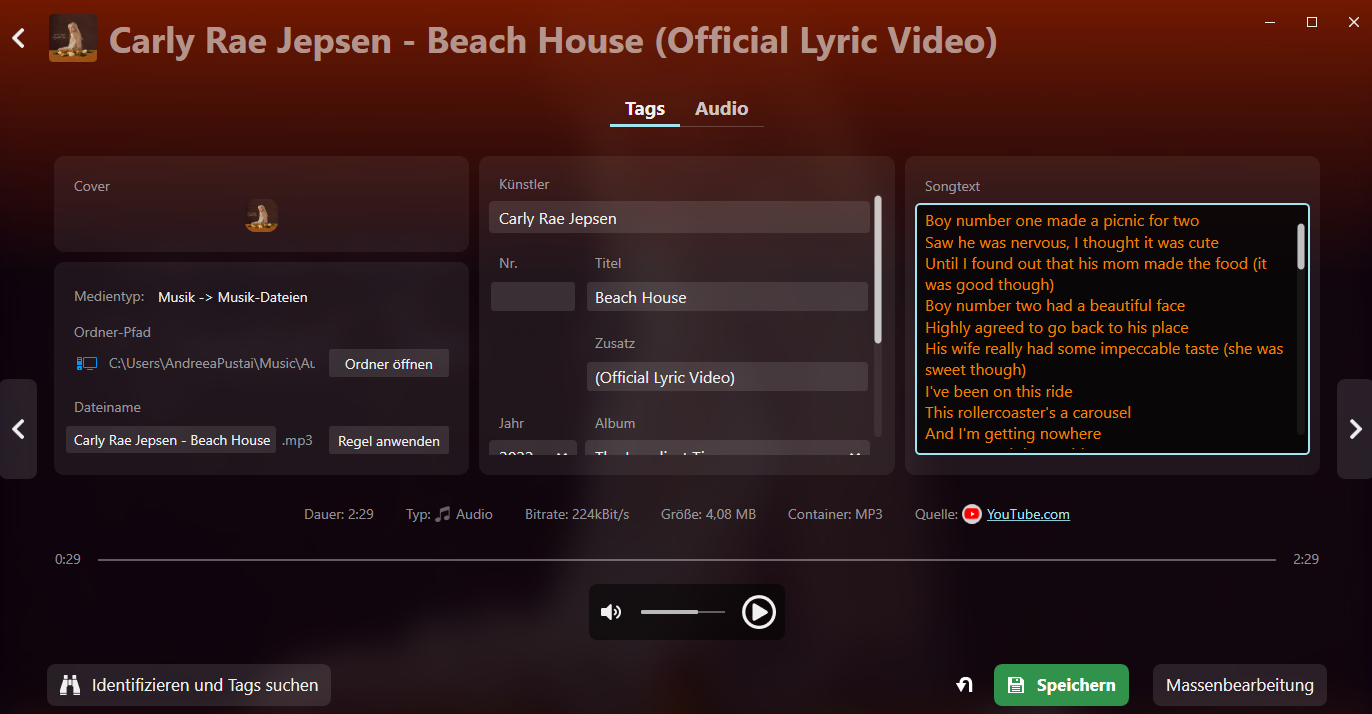Mute audio with the speaker icon
The width and height of the screenshot is (1372, 714).
(x=611, y=612)
